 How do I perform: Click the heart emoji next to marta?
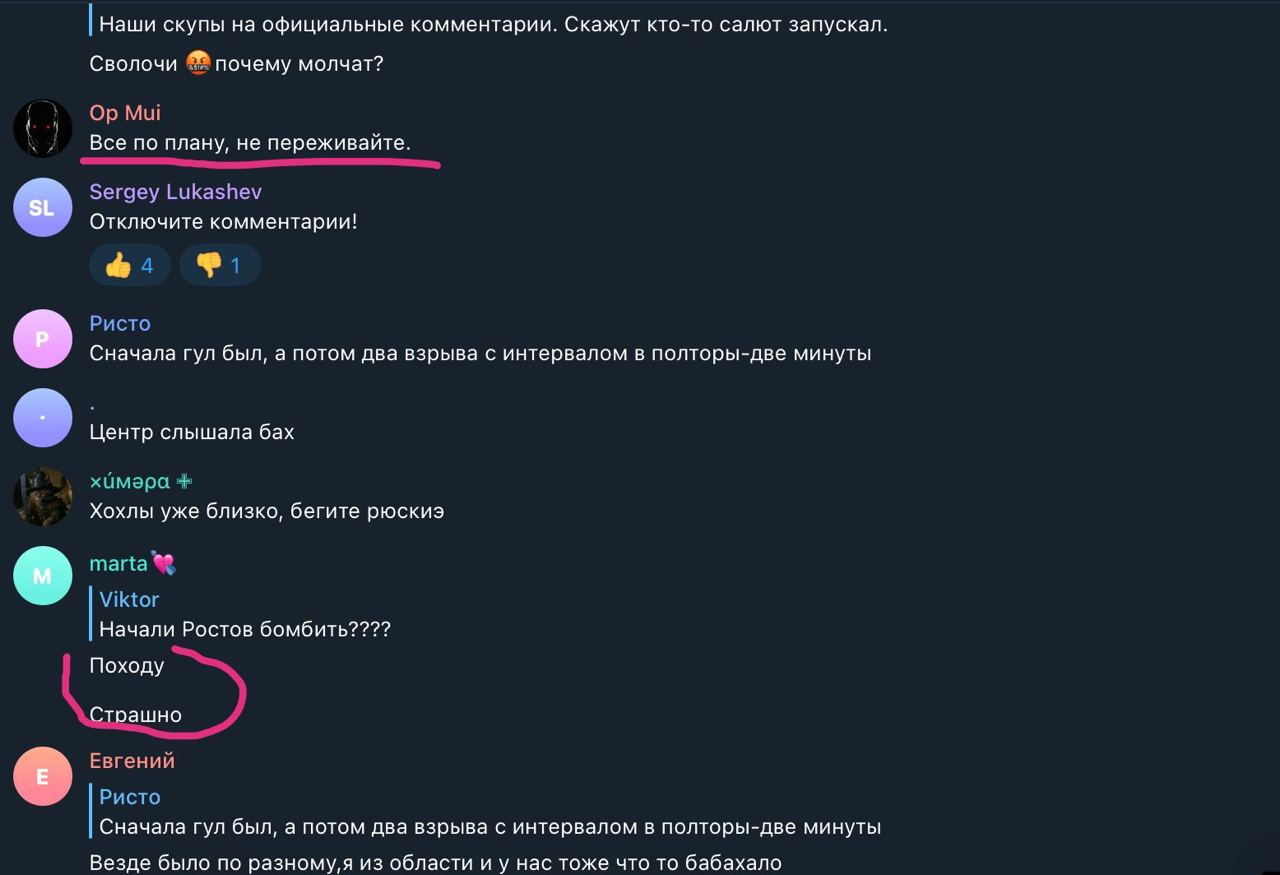tap(163, 563)
